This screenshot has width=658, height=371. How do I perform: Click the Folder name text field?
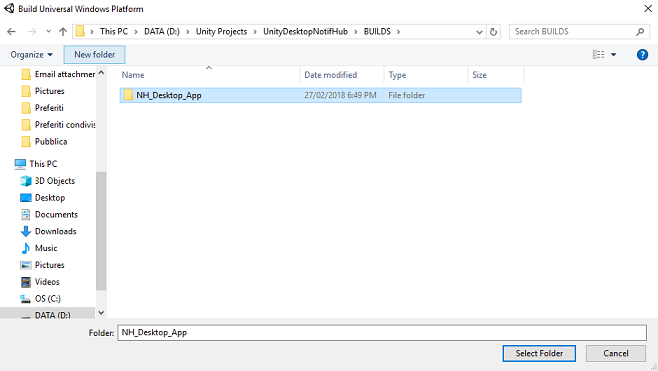pyautogui.click(x=382, y=332)
